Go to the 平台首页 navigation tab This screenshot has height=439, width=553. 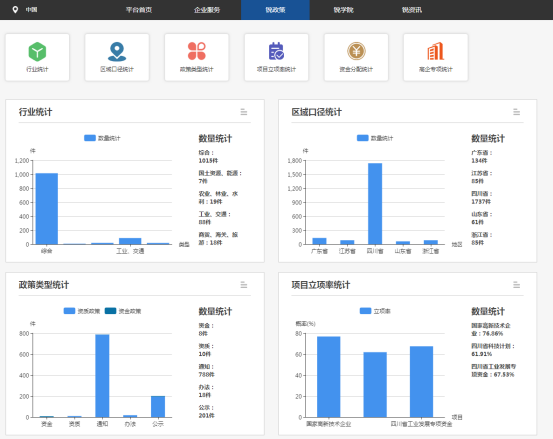[139, 10]
